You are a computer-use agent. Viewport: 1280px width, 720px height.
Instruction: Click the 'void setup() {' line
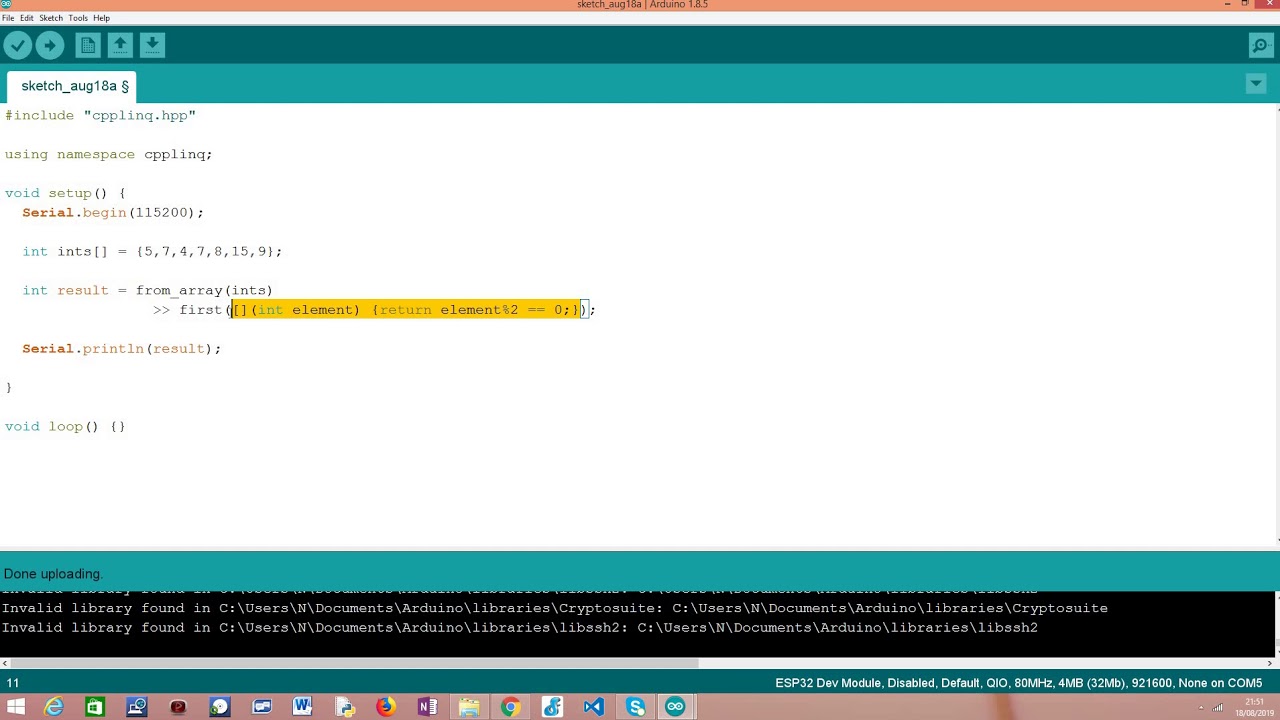pos(65,193)
